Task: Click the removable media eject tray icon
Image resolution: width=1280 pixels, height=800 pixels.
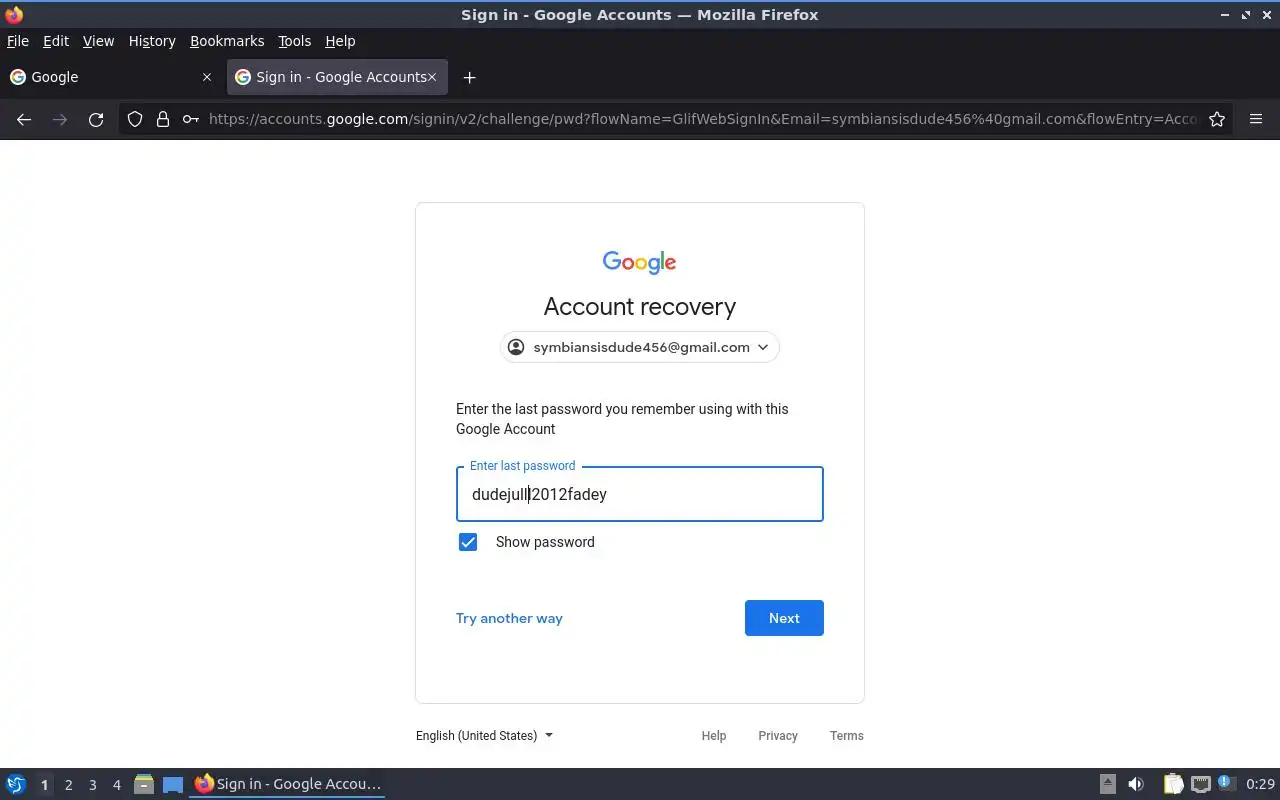Action: [1108, 784]
